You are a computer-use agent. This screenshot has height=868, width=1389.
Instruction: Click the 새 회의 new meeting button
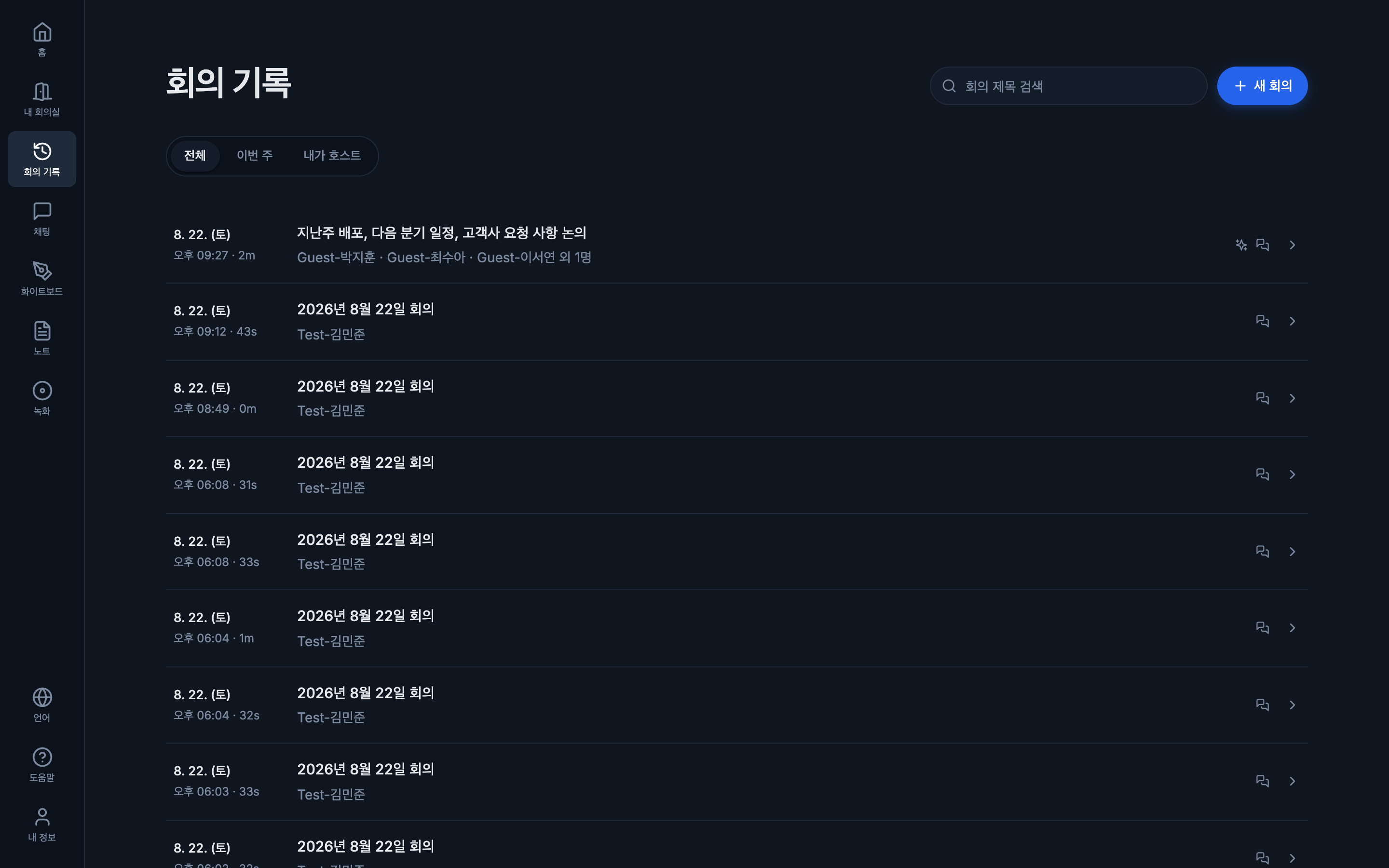pos(1262,86)
